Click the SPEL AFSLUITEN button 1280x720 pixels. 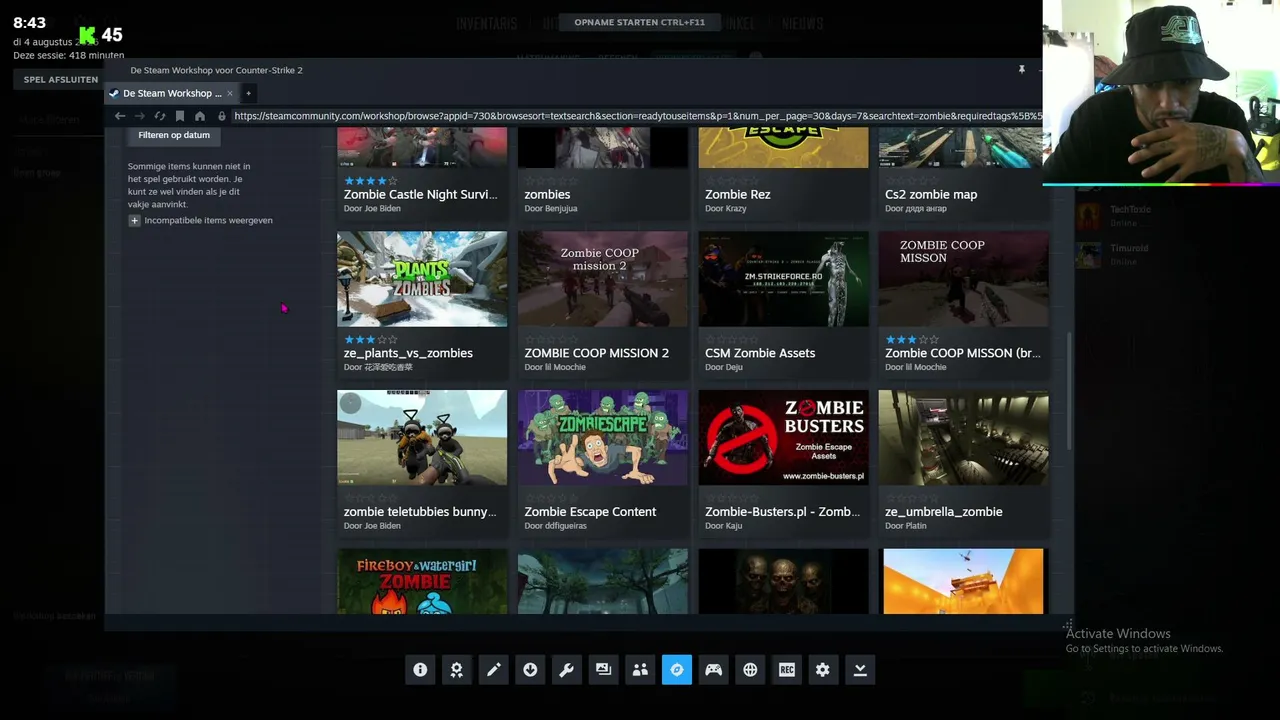[61, 79]
